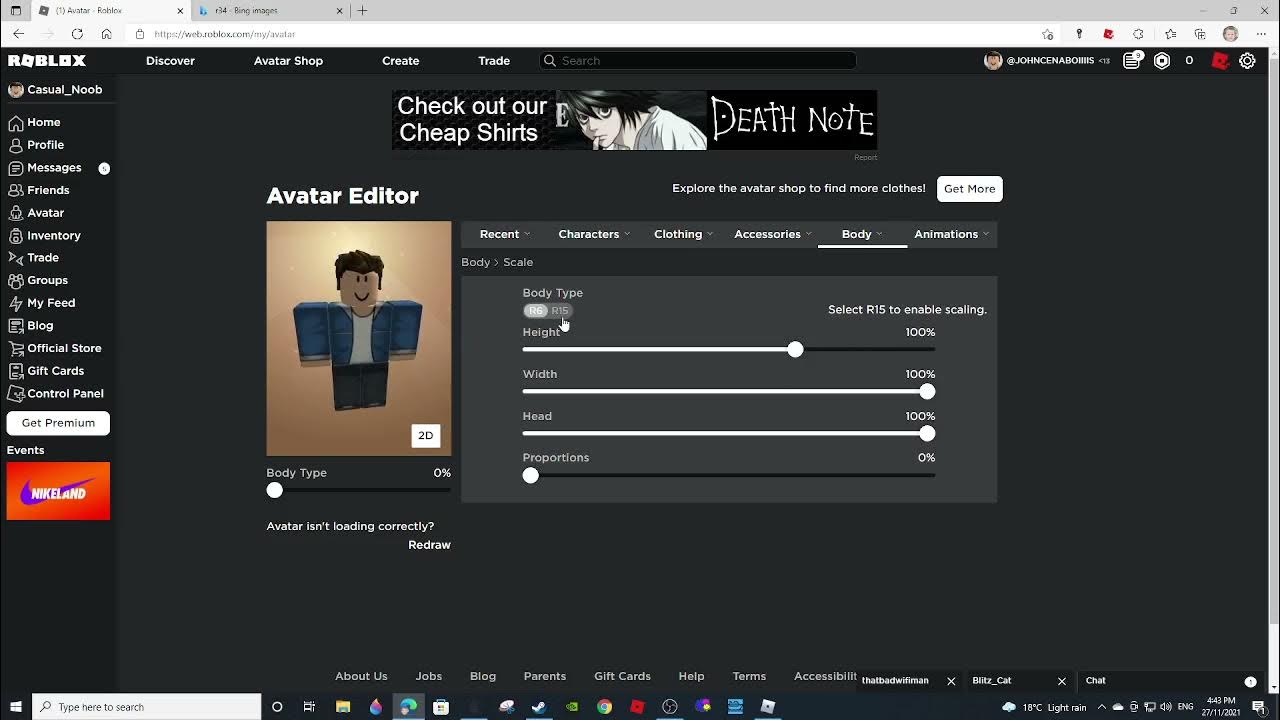Expand the Animations dropdown tab
The height and width of the screenshot is (720, 1280).
pyautogui.click(x=951, y=234)
